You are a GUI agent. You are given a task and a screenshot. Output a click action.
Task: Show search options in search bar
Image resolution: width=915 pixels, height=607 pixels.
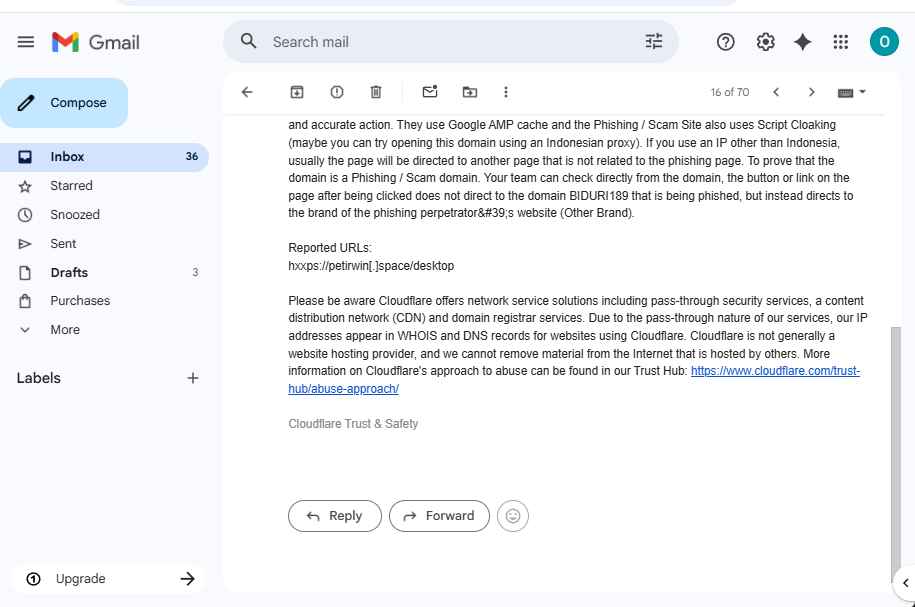click(654, 42)
